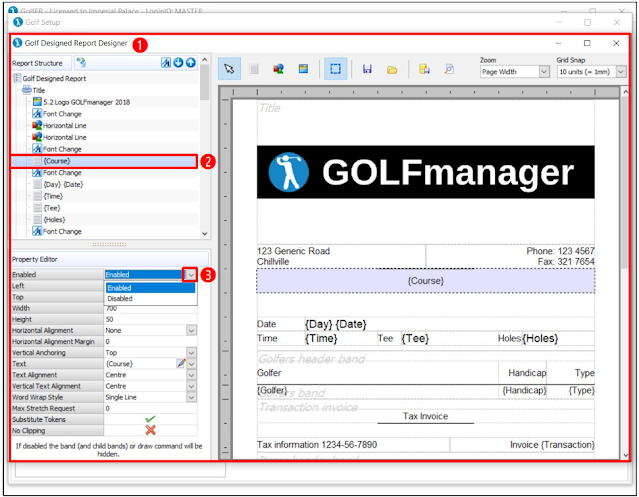Click the Max Stretch Request value field
Viewport: 639px width, 497px height.
coord(150,408)
